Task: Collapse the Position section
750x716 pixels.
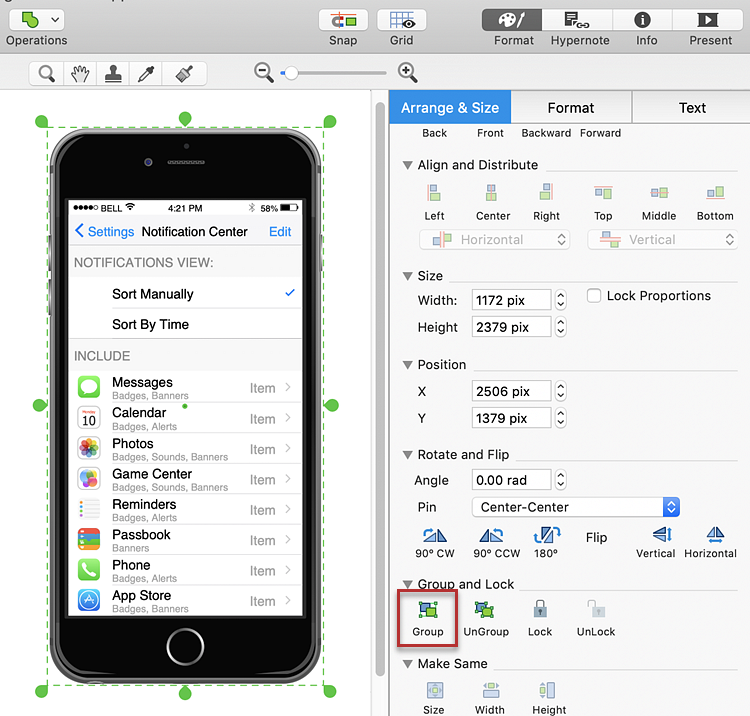Action: click(408, 365)
